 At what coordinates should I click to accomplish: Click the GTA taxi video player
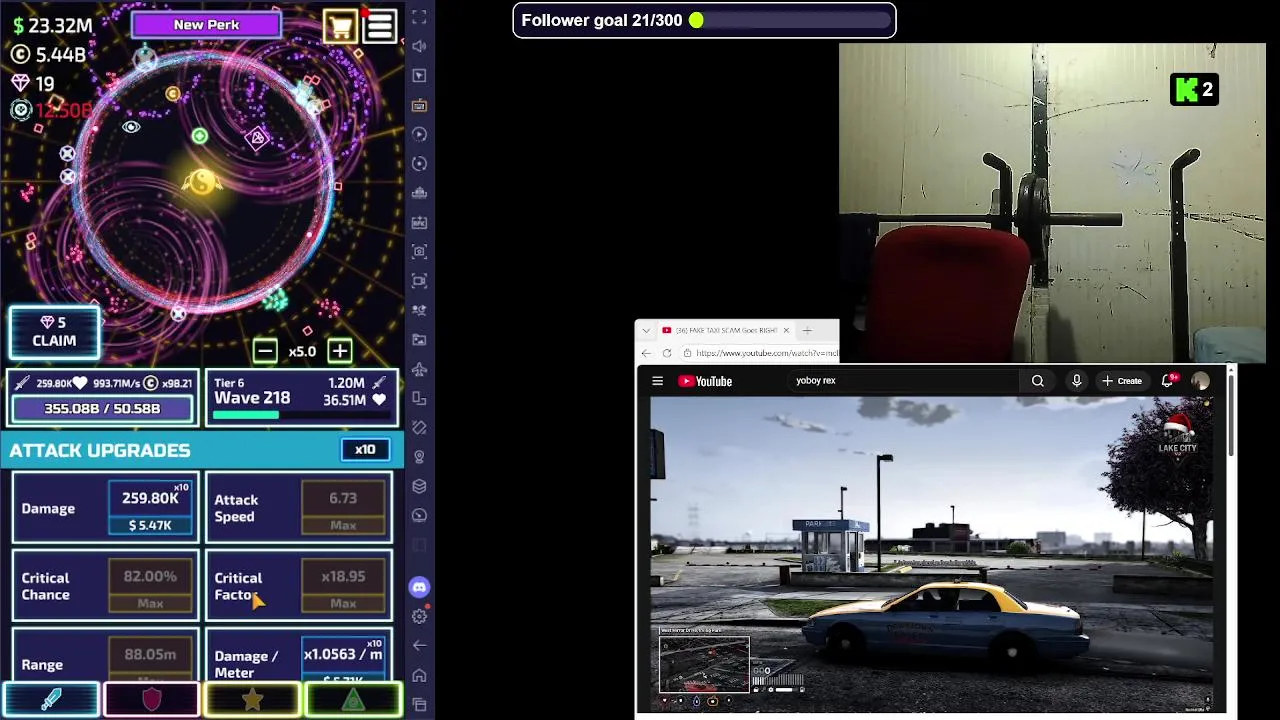pos(931,554)
